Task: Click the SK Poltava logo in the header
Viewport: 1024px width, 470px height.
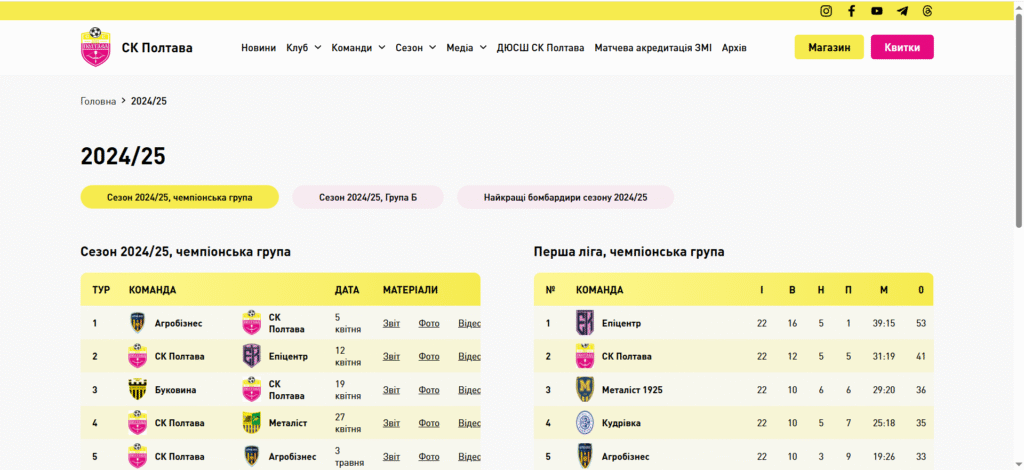Action: [95, 47]
